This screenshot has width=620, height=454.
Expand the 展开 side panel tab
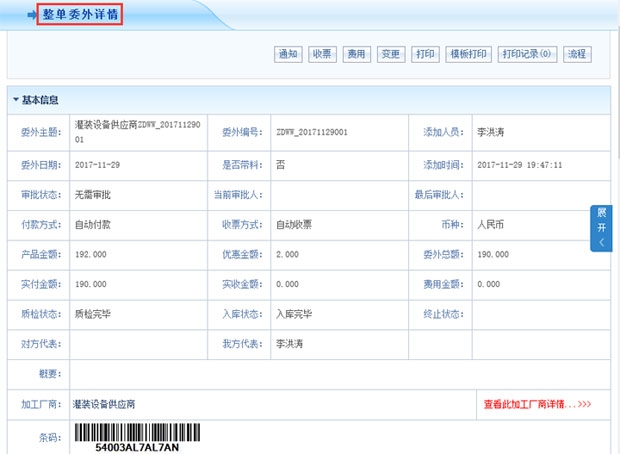coord(601,228)
